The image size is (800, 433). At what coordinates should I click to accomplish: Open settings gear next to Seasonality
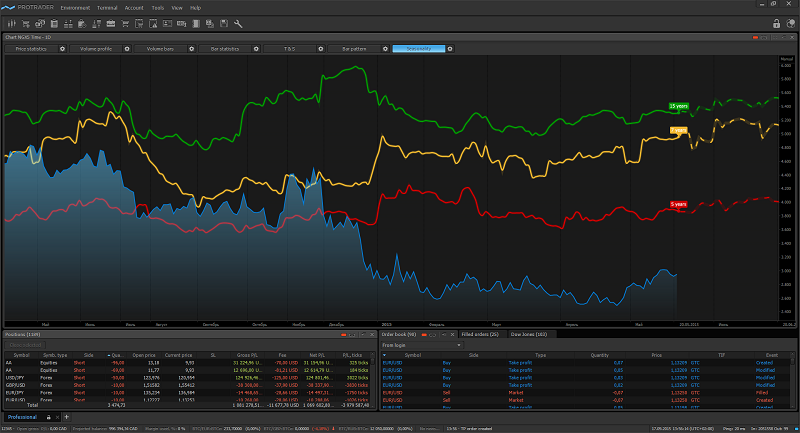click(452, 48)
